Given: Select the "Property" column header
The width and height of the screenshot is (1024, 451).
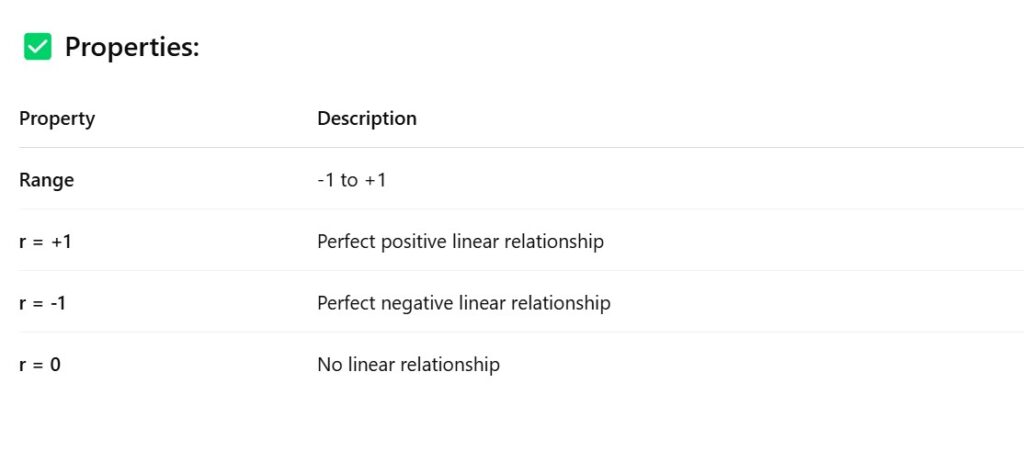Looking at the screenshot, I should coord(57,119).
